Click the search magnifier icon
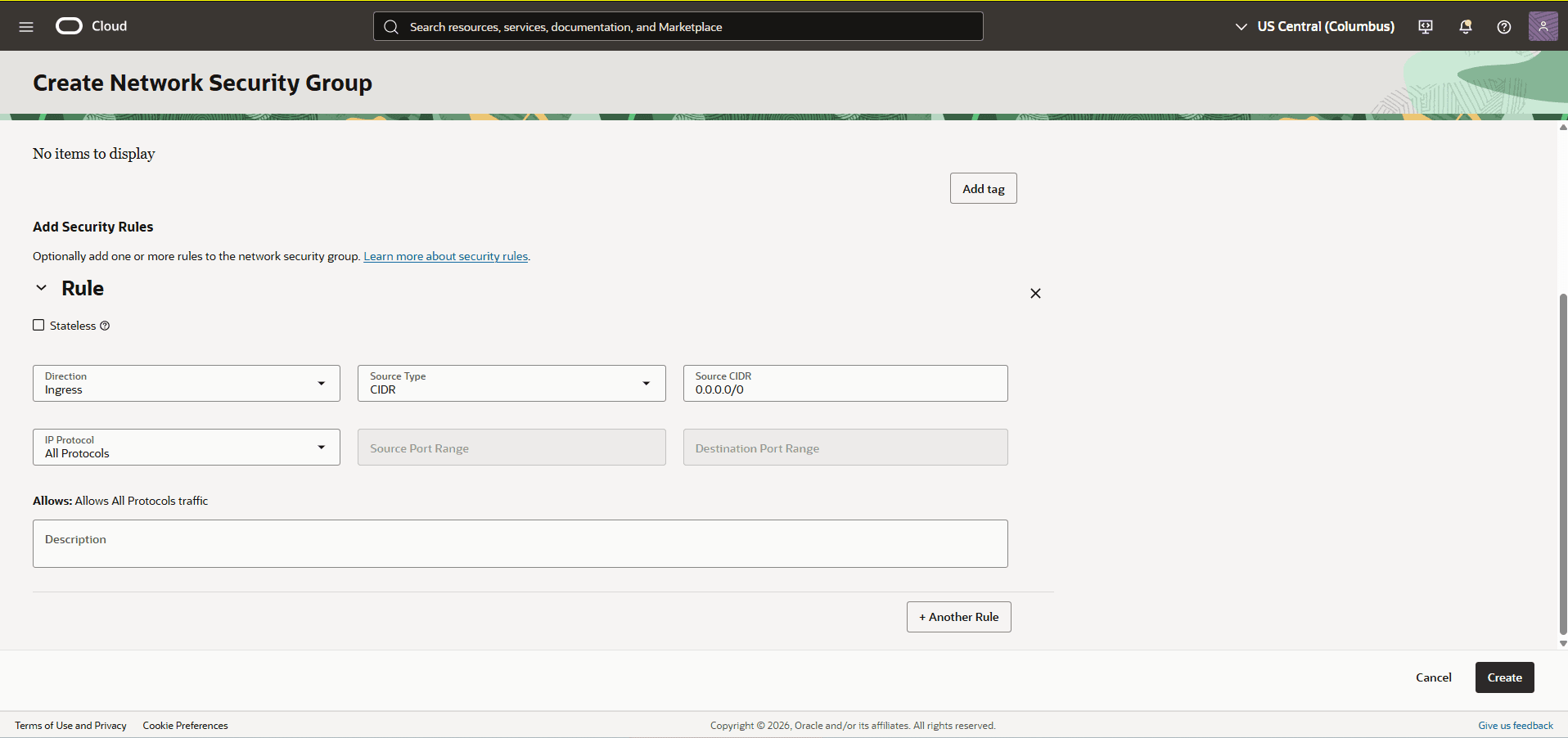This screenshot has height=738, width=1568. pos(391,27)
